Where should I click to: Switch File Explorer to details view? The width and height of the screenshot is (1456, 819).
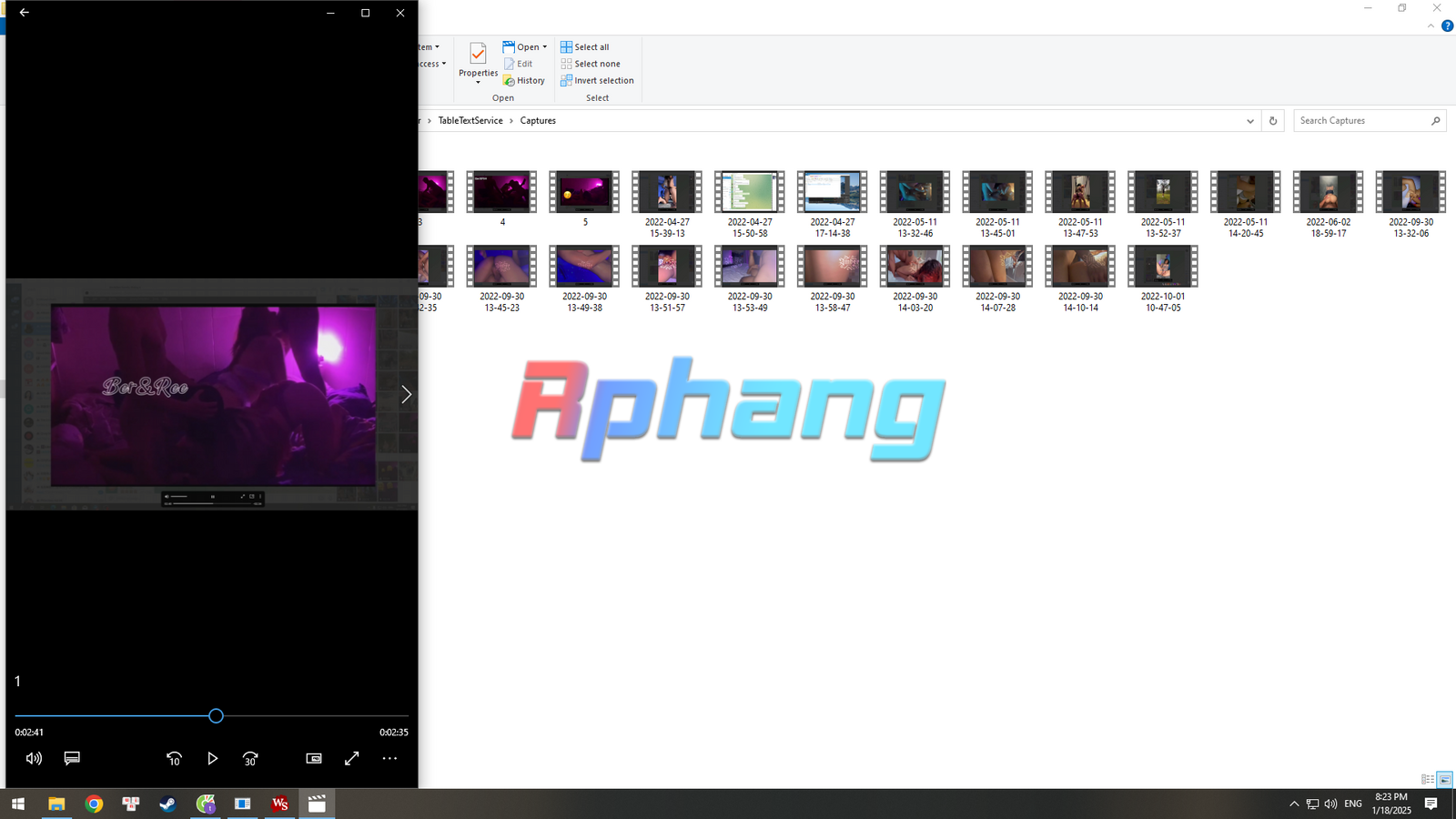[x=1428, y=780]
